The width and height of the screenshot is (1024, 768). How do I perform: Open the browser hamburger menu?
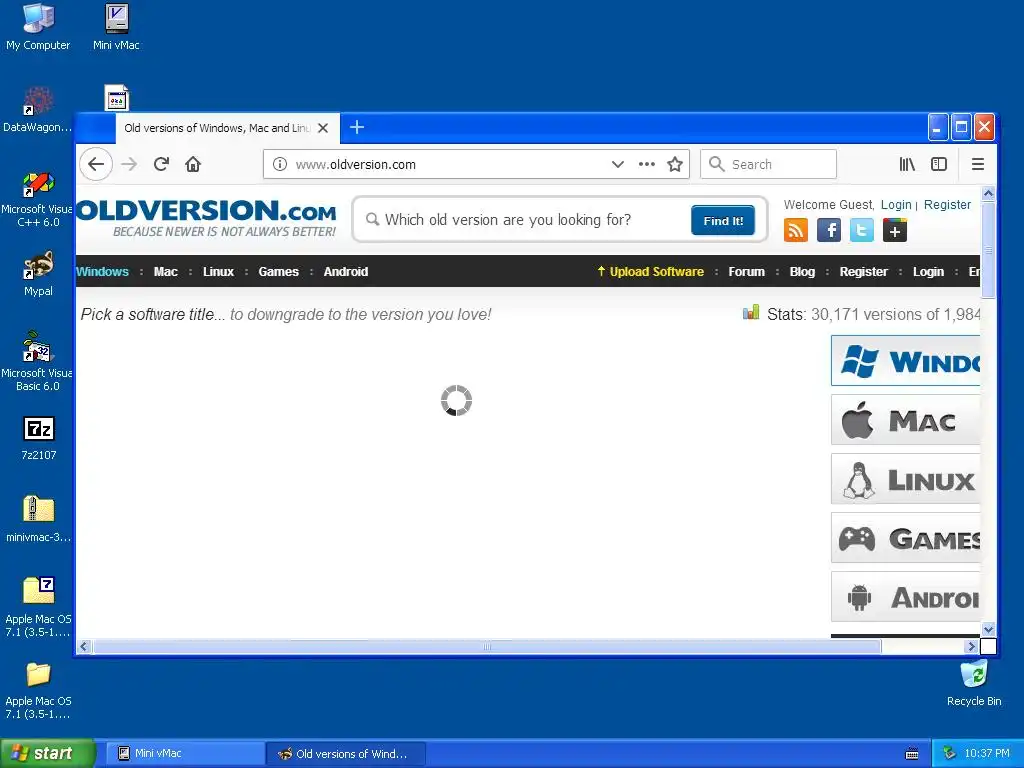(x=978, y=164)
